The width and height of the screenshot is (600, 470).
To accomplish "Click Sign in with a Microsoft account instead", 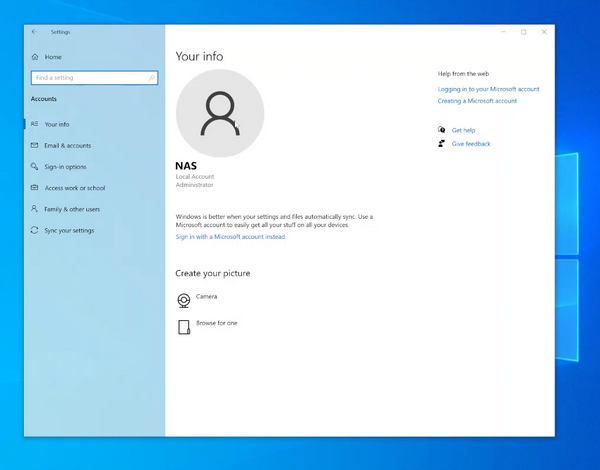I will click(x=230, y=237).
